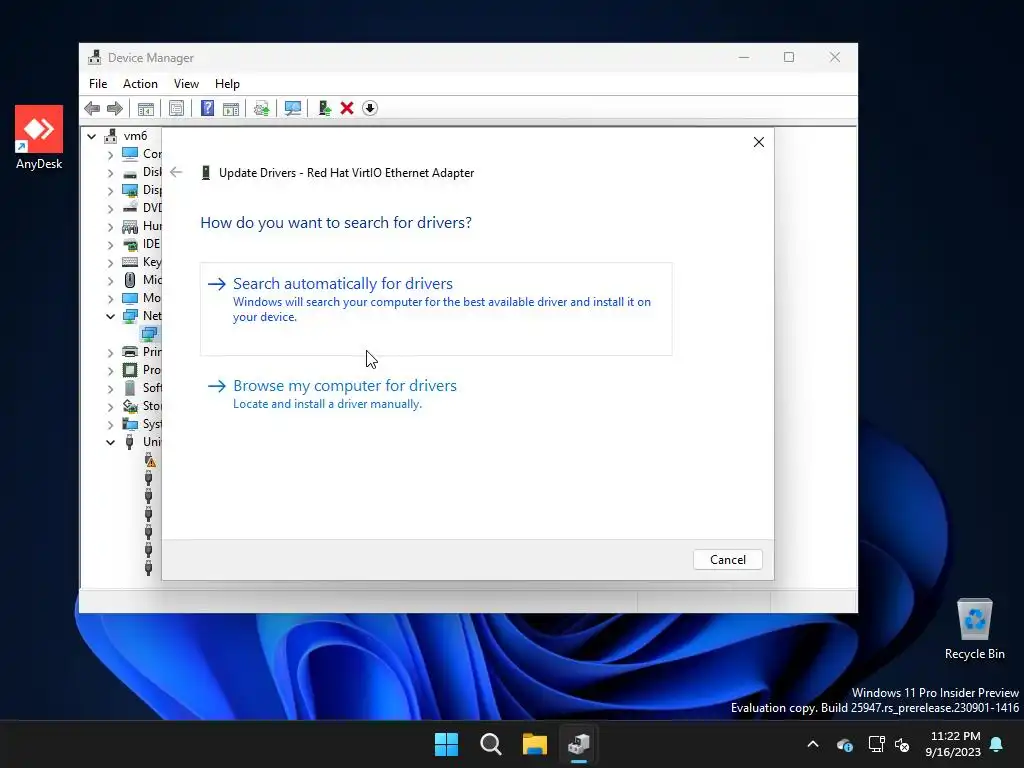Click the Forward arrow in Device Manager toolbar

point(115,108)
